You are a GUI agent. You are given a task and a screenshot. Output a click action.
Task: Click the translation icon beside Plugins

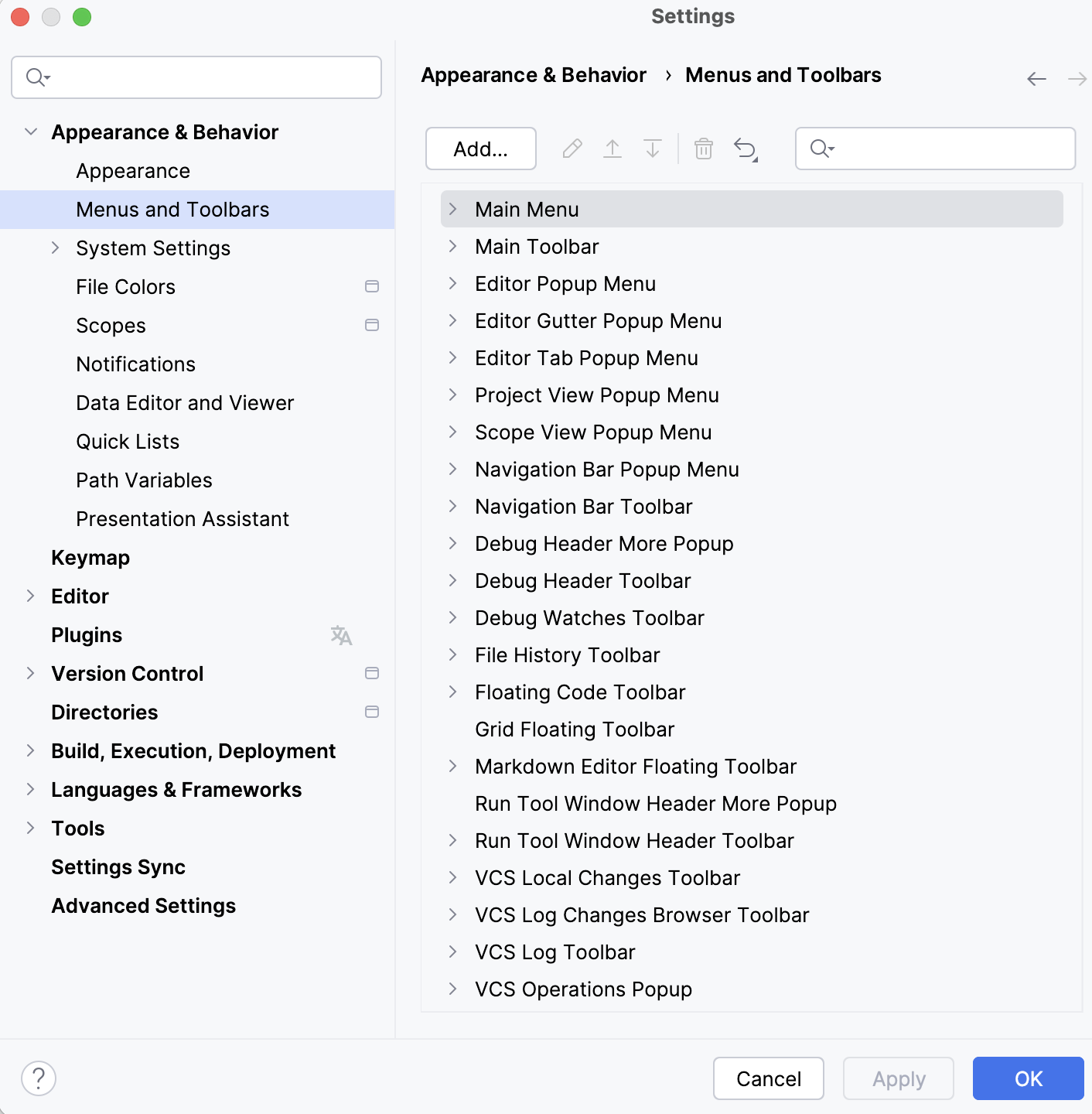[341, 635]
